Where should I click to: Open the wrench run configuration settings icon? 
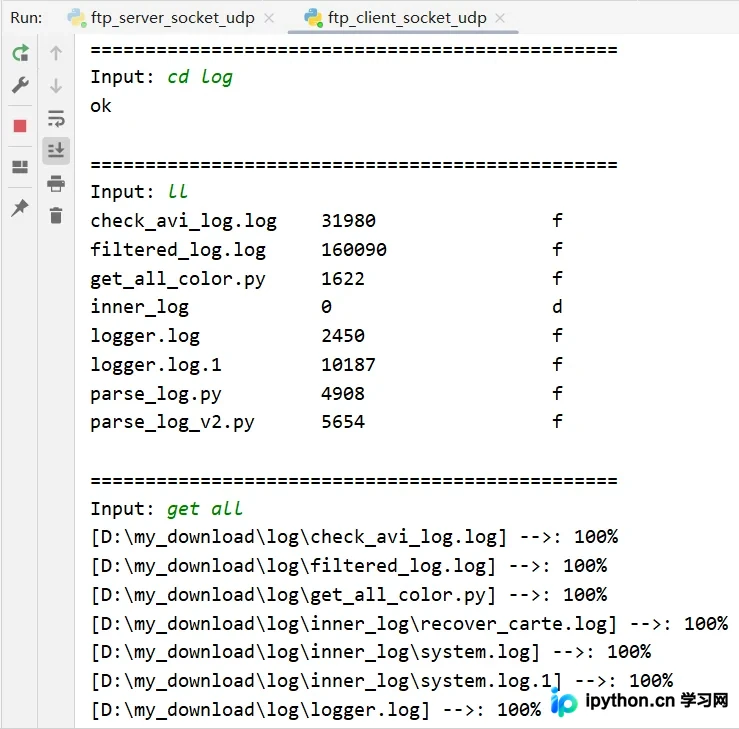click(x=20, y=85)
